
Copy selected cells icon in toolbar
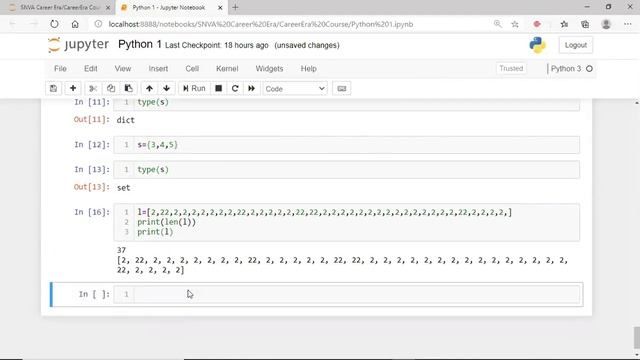tap(111, 89)
